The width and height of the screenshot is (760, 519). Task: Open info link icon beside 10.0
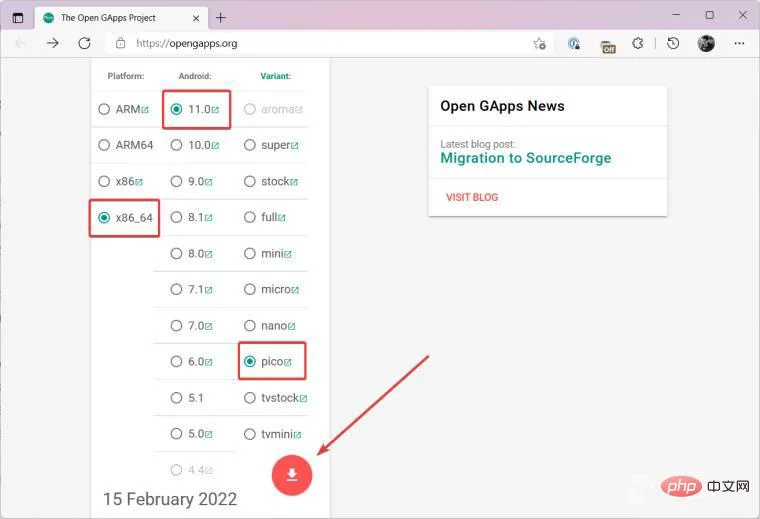click(x=215, y=146)
